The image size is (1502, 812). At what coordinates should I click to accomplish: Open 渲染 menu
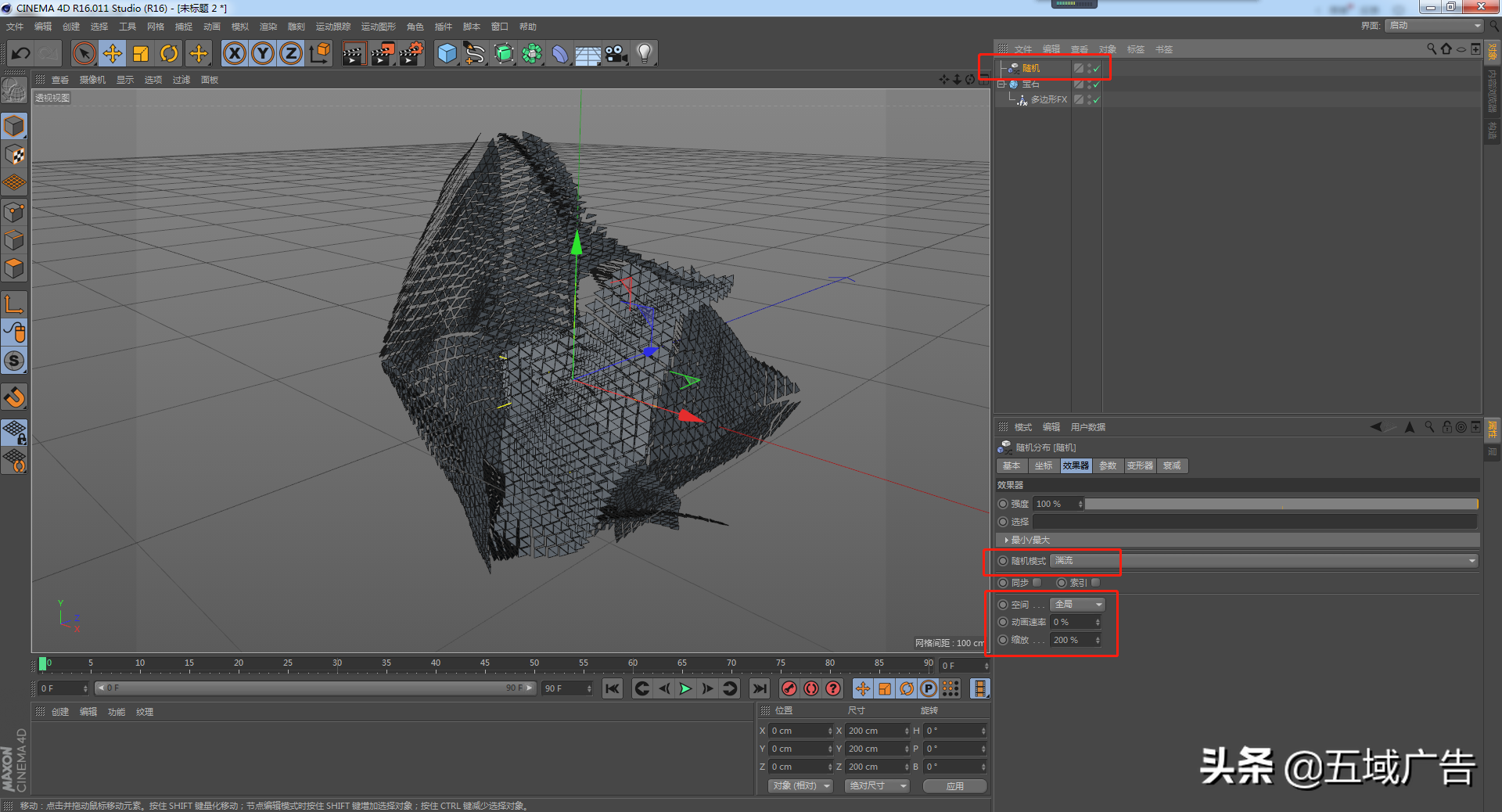click(268, 27)
